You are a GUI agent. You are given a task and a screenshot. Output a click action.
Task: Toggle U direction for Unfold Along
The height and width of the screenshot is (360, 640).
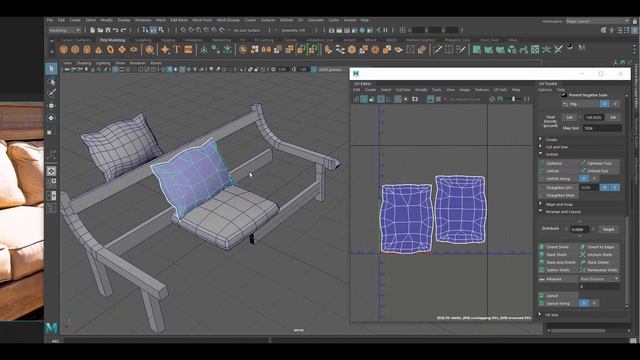coord(584,179)
